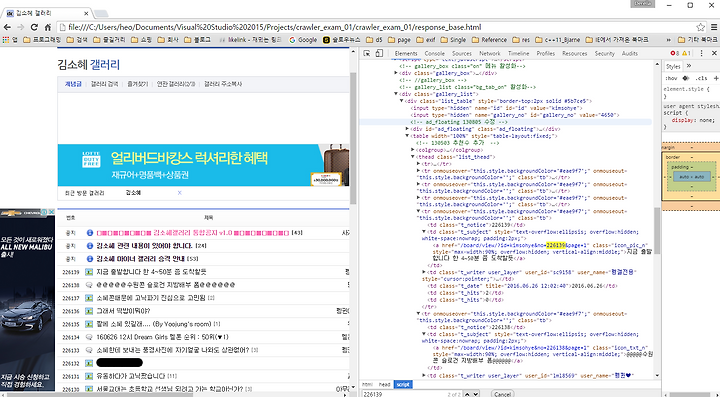
Task: Open the Reference bookmark folder
Action: [x=489, y=40]
